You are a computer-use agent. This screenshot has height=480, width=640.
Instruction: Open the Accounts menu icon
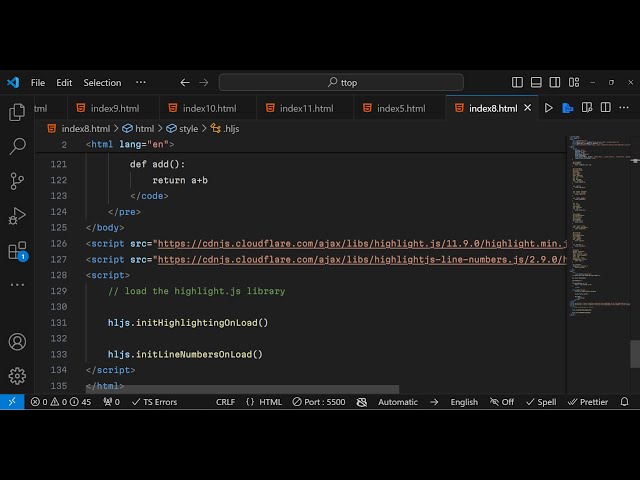tap(17, 342)
